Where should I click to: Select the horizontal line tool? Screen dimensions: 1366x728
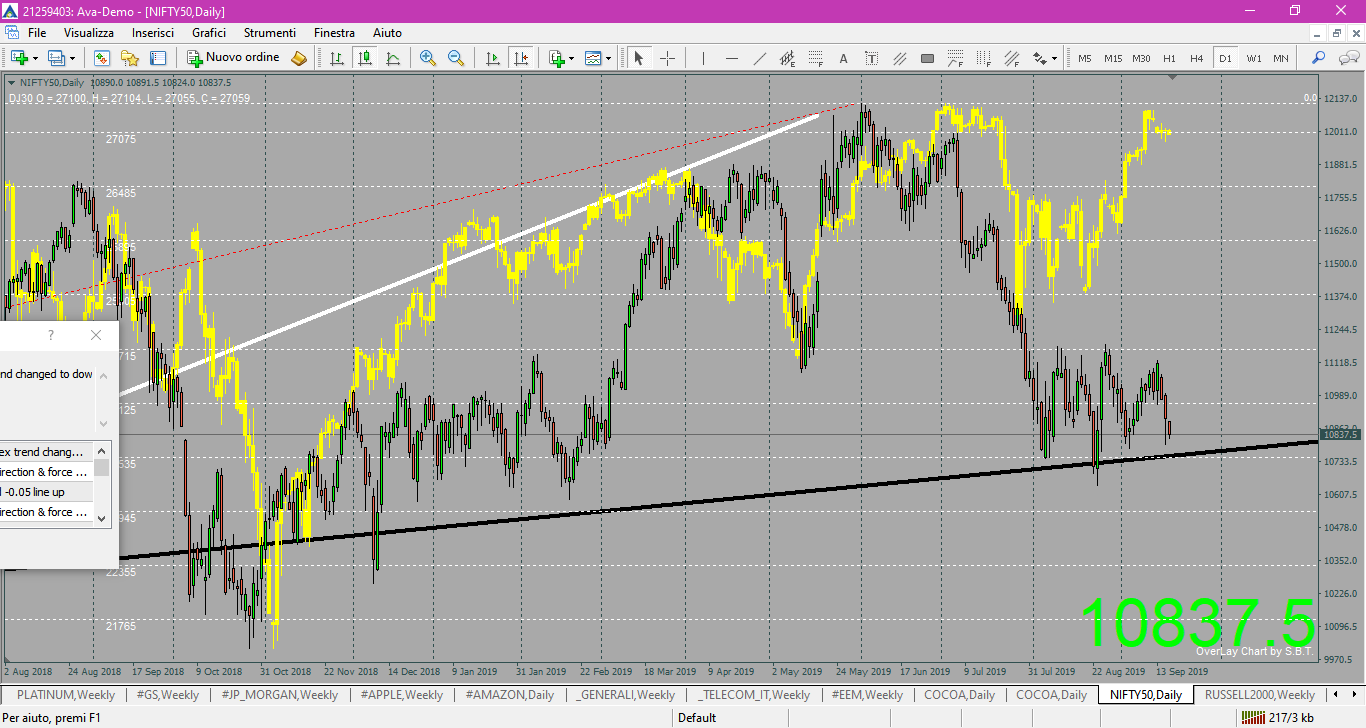pos(731,58)
